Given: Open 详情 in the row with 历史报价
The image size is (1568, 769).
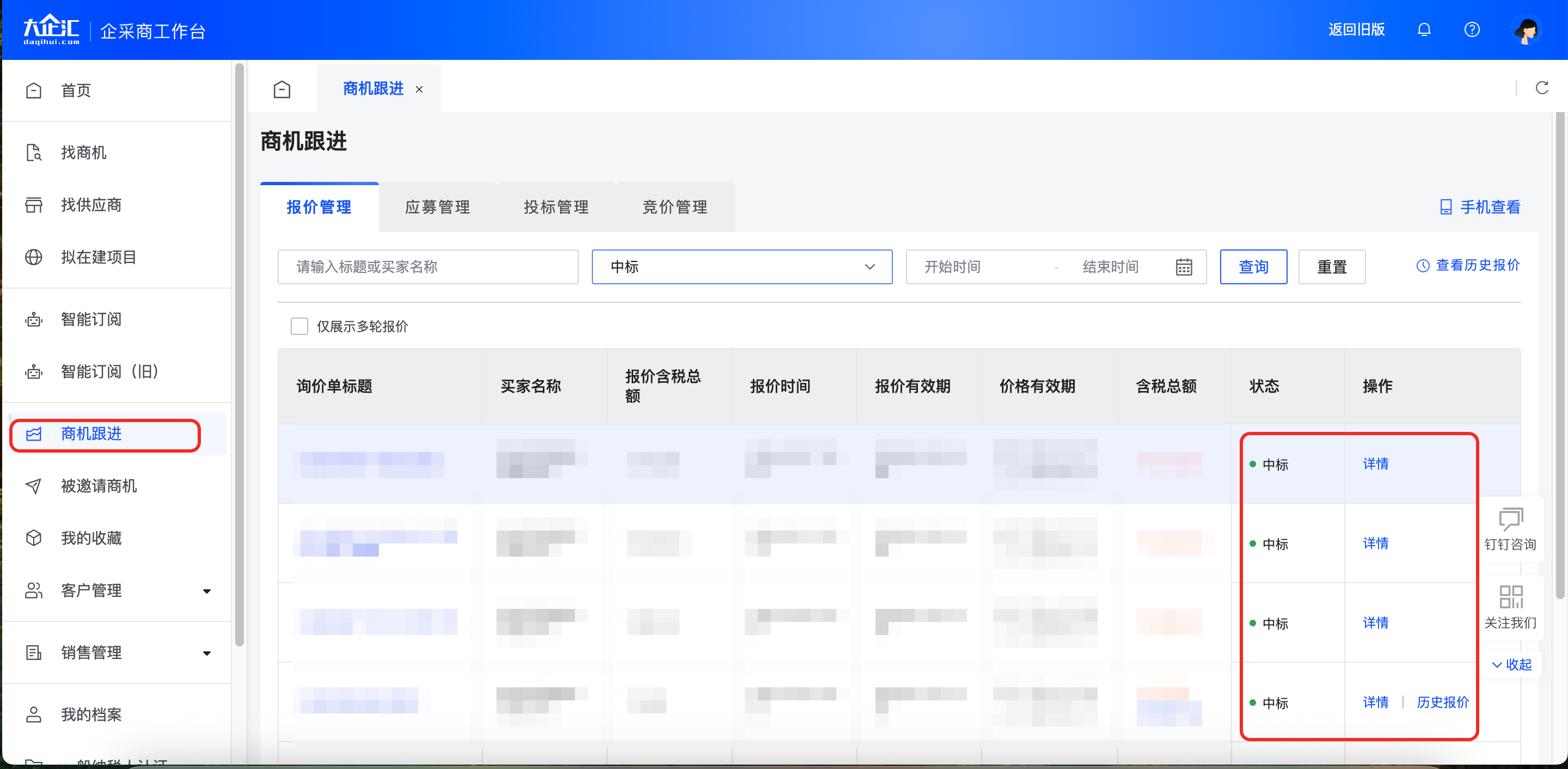Looking at the screenshot, I should [x=1376, y=703].
